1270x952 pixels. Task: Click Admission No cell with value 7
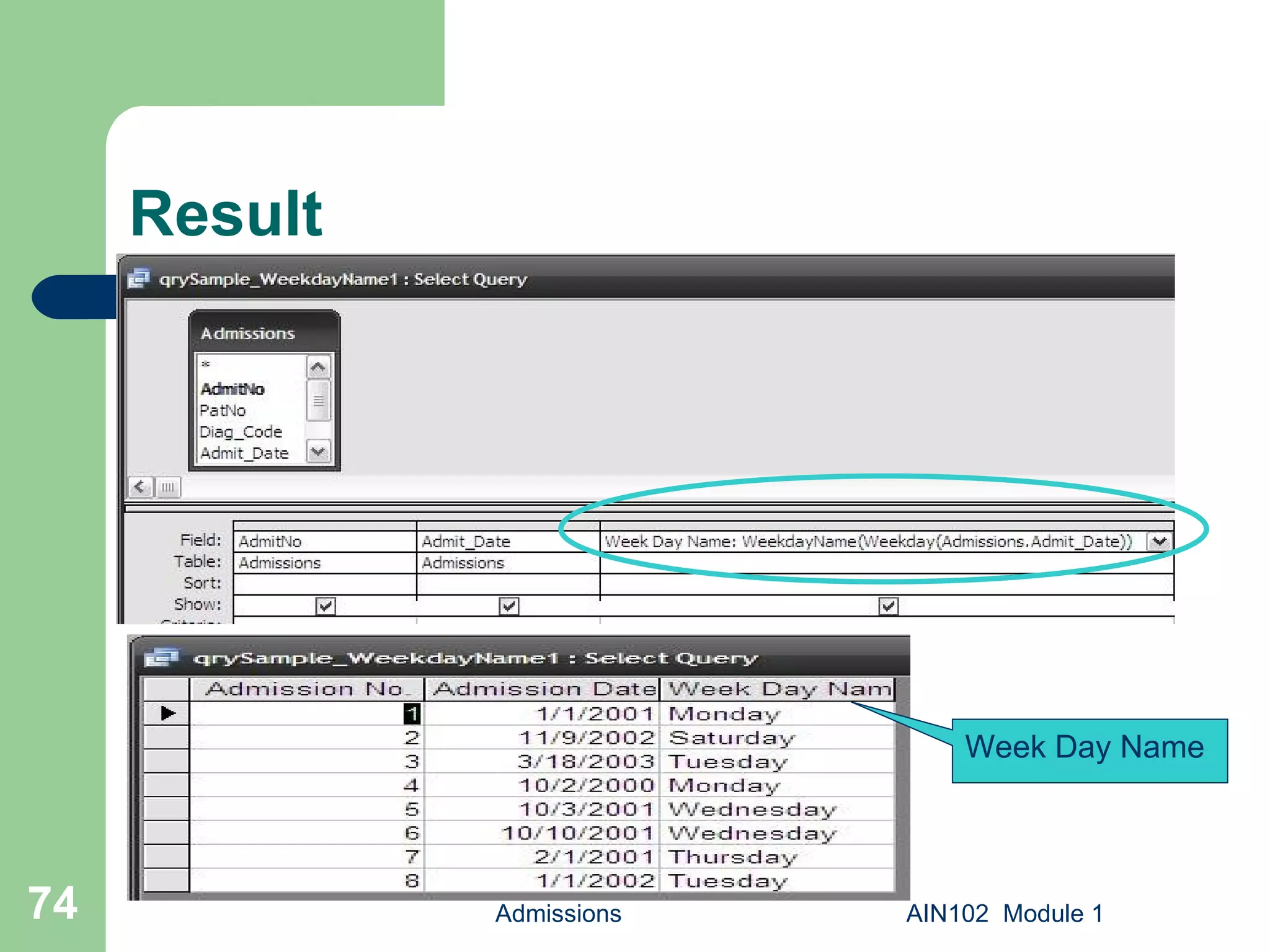(x=307, y=857)
